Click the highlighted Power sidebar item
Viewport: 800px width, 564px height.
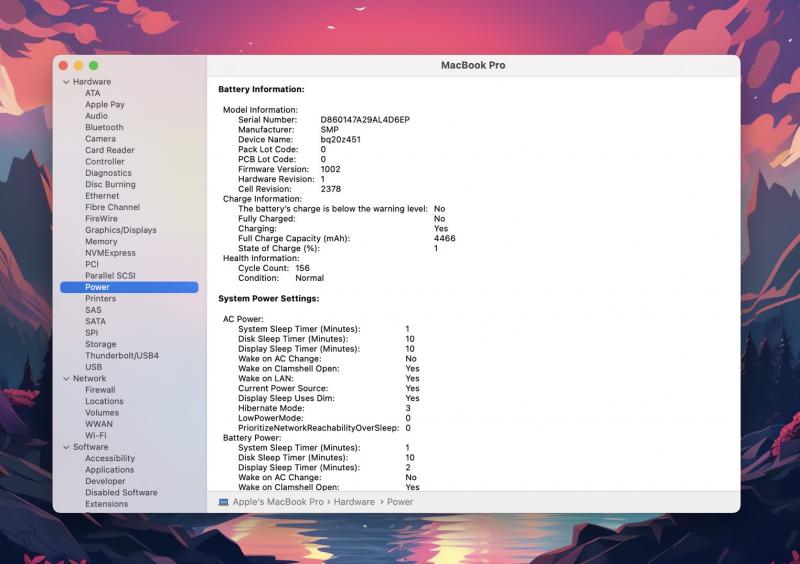pyautogui.click(x=129, y=287)
